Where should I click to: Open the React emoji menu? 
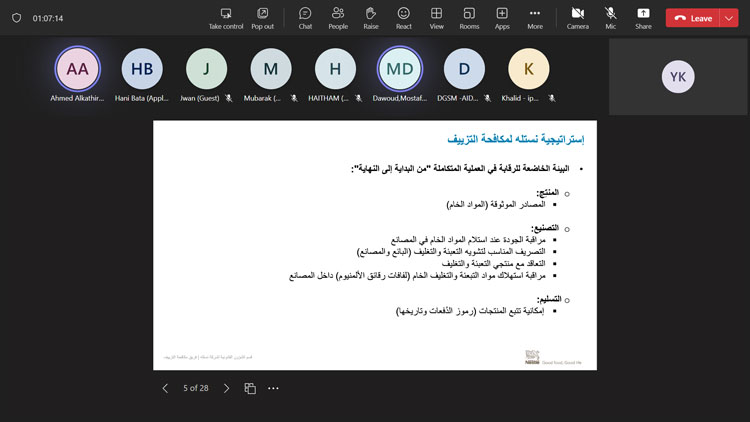pyautogui.click(x=403, y=17)
